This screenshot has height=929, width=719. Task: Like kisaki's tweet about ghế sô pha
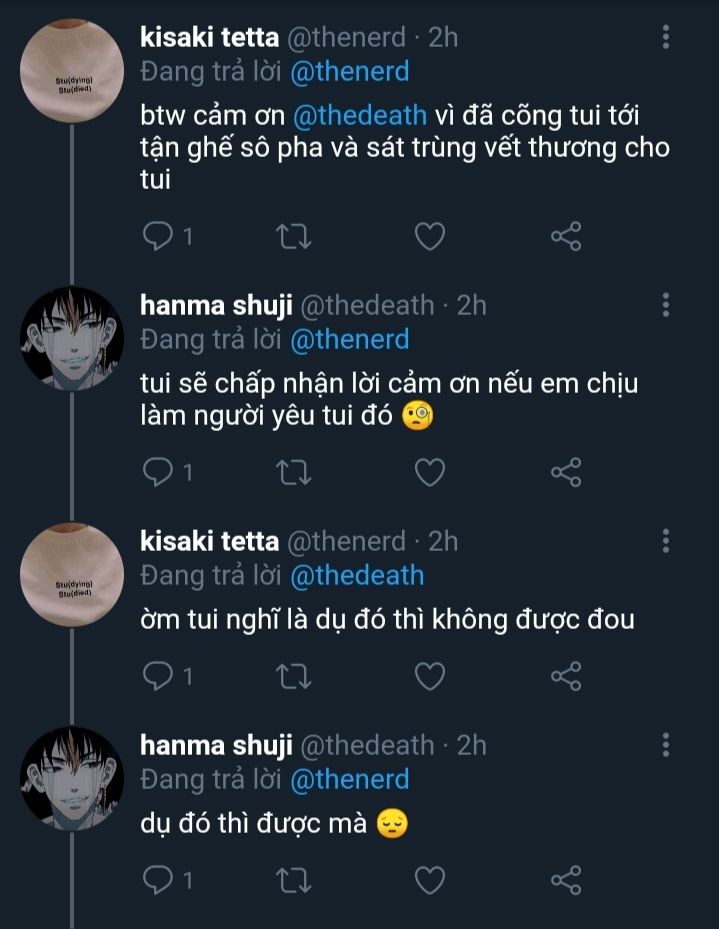click(430, 236)
